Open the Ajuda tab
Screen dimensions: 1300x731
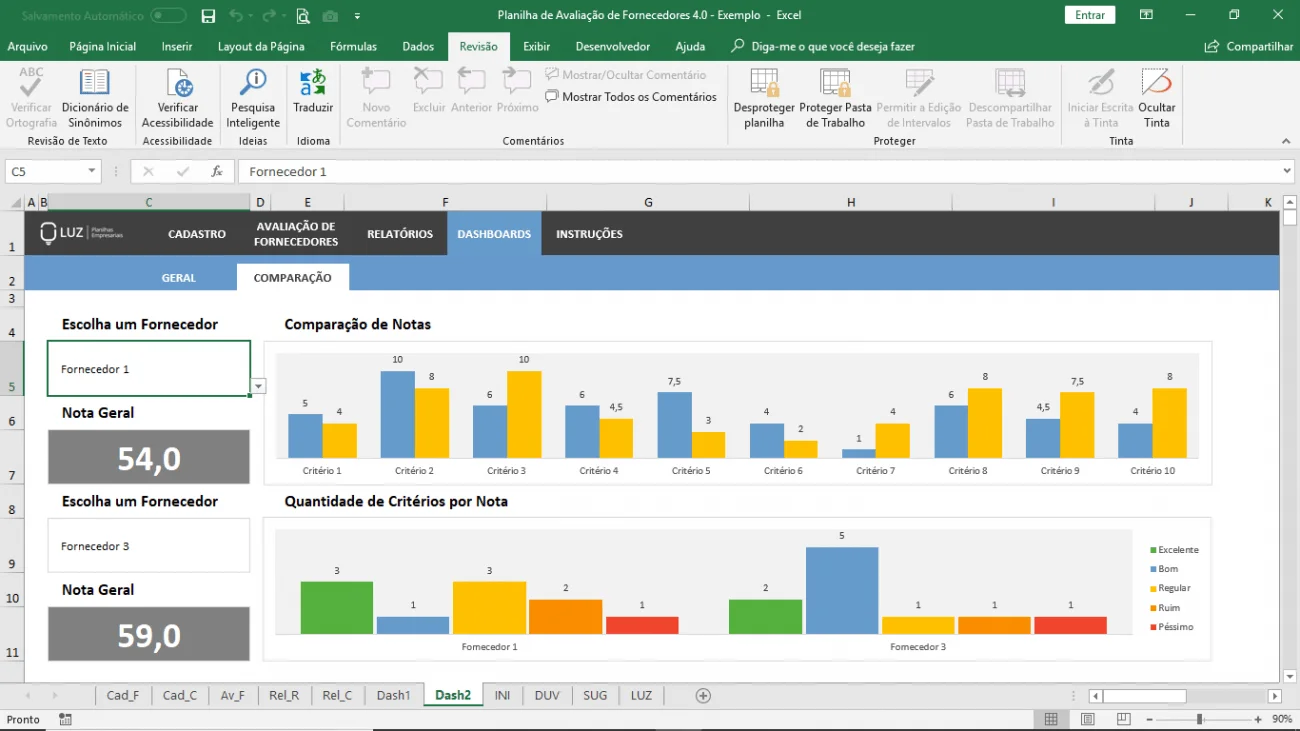[x=690, y=47]
